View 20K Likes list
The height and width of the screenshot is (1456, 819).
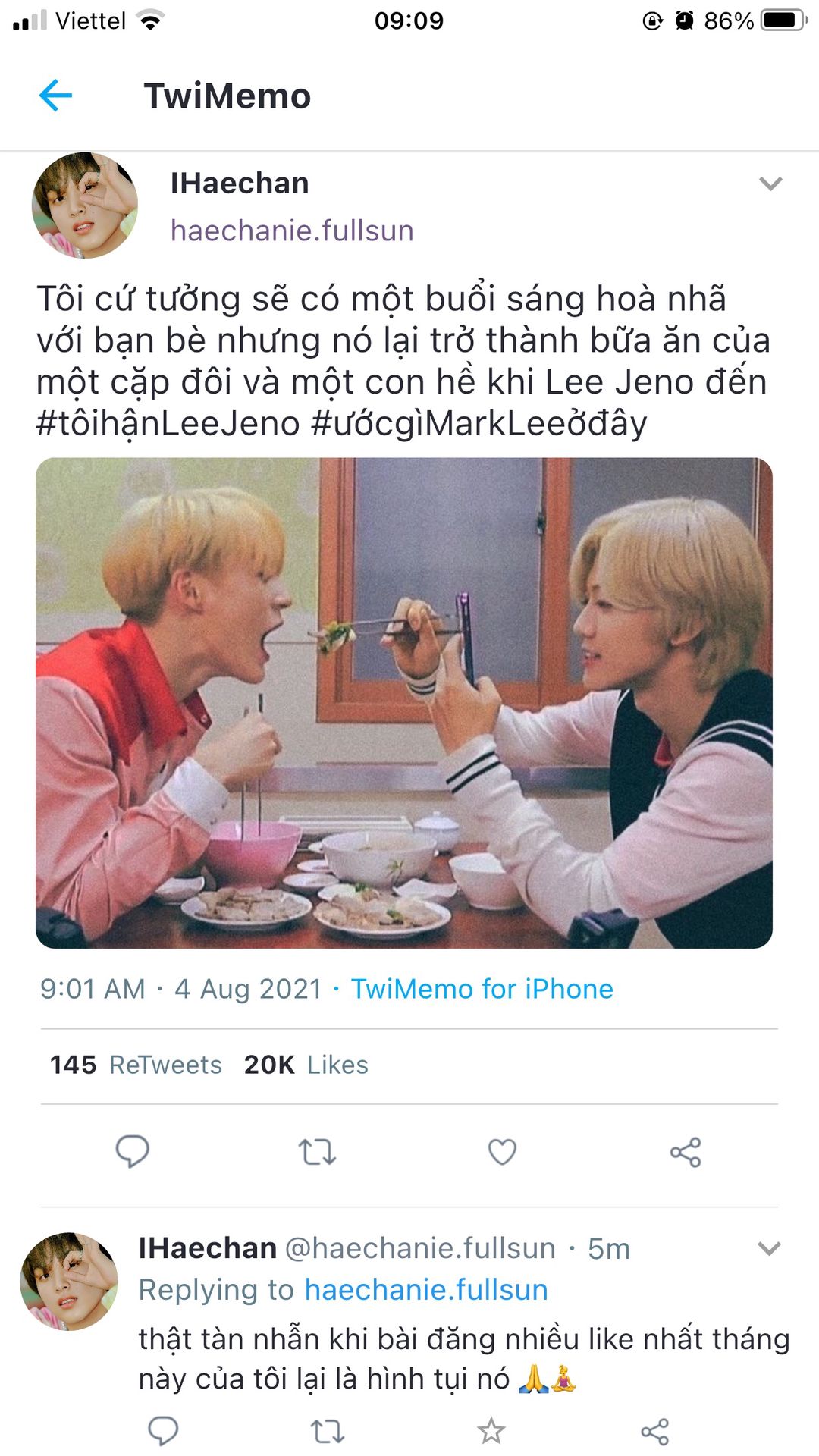[x=306, y=1065]
